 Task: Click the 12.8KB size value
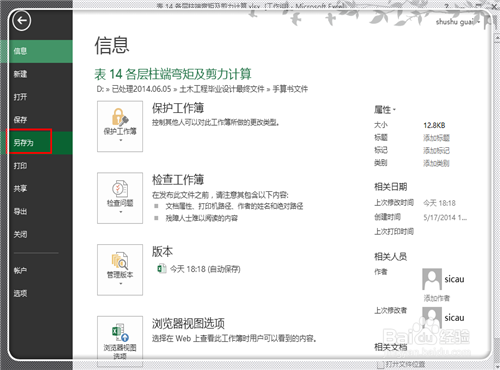[434, 125]
